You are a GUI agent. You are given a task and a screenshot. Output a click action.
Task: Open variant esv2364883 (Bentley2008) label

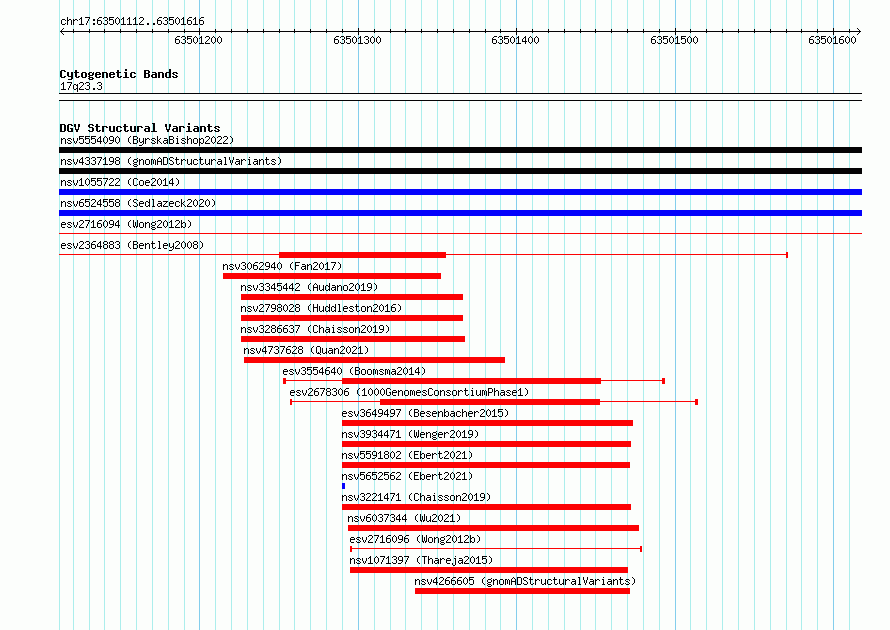tap(132, 245)
